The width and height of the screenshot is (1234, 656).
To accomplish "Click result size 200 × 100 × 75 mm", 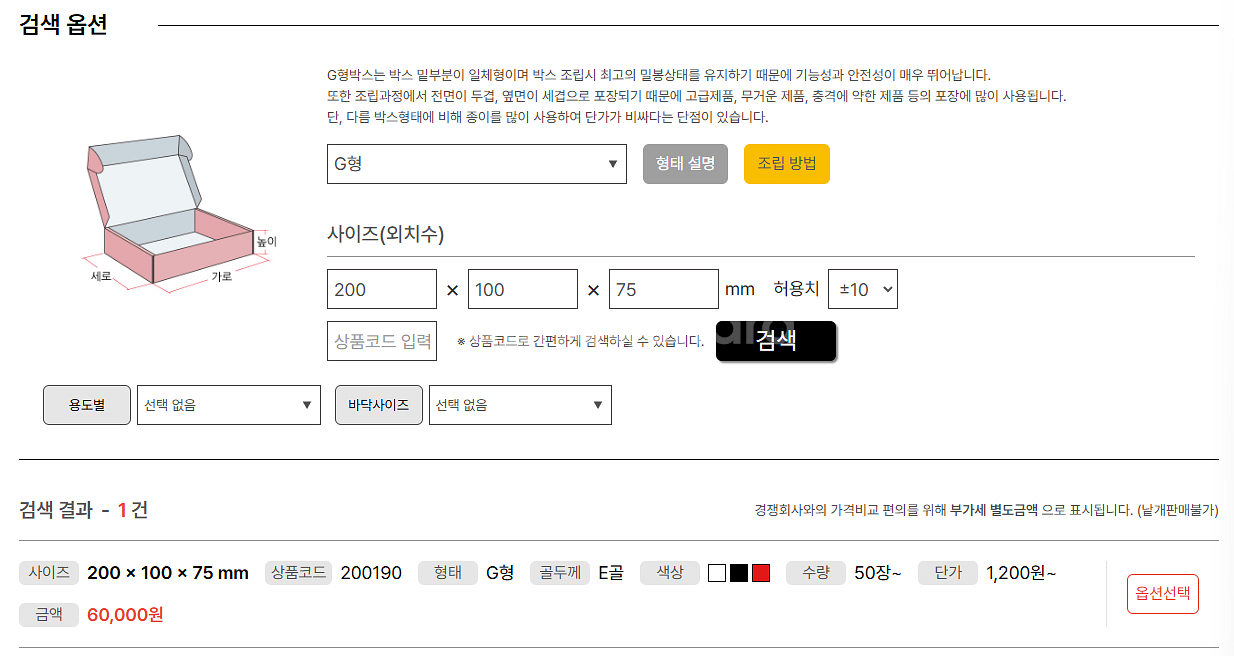I will (168, 573).
